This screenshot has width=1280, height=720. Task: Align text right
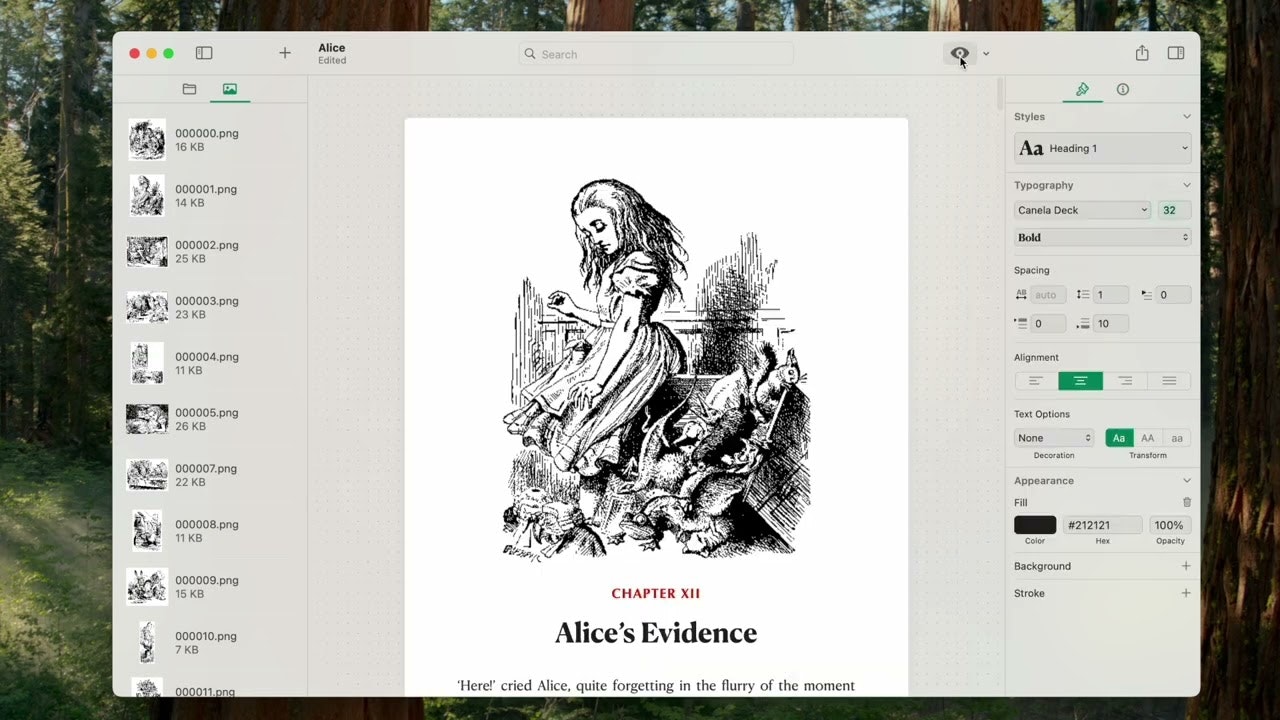click(x=1125, y=381)
